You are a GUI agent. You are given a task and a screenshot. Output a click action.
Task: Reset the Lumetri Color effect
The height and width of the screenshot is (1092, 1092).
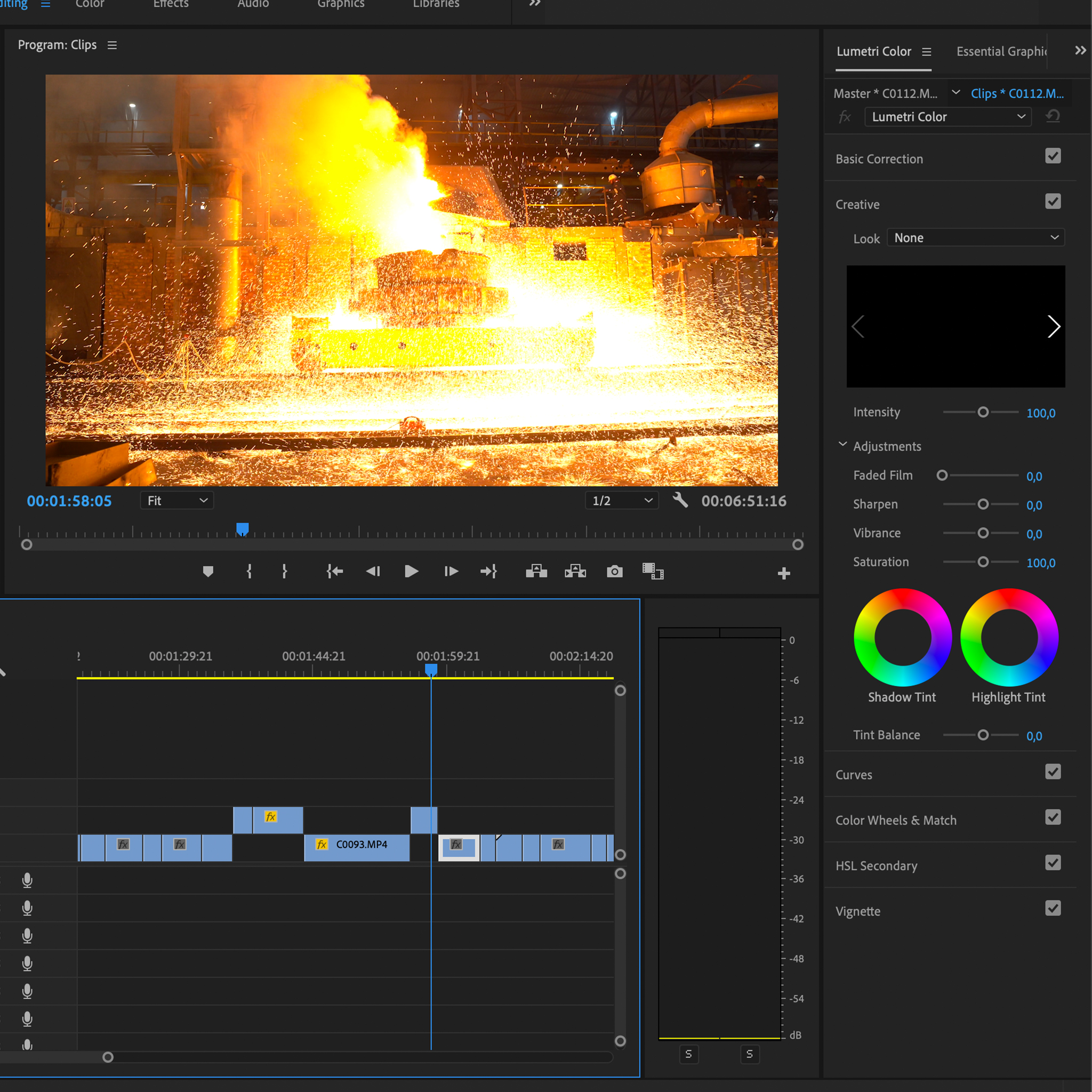point(1053,116)
